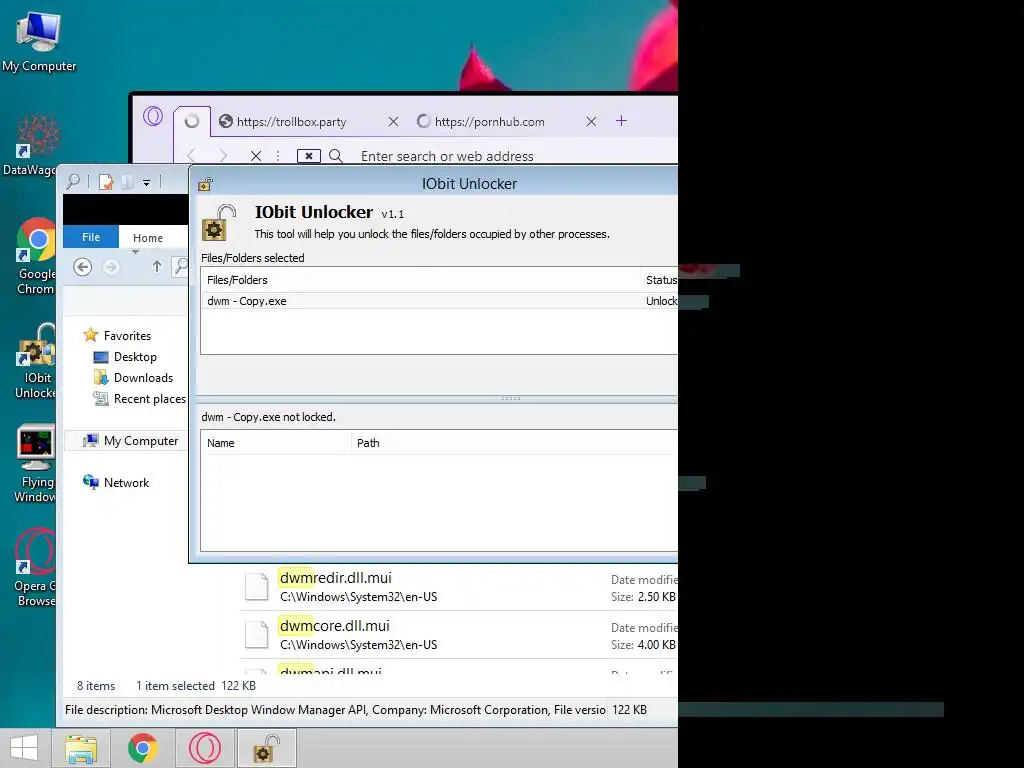Click Explorer back navigation arrow
The width and height of the screenshot is (1024, 768).
click(82, 266)
